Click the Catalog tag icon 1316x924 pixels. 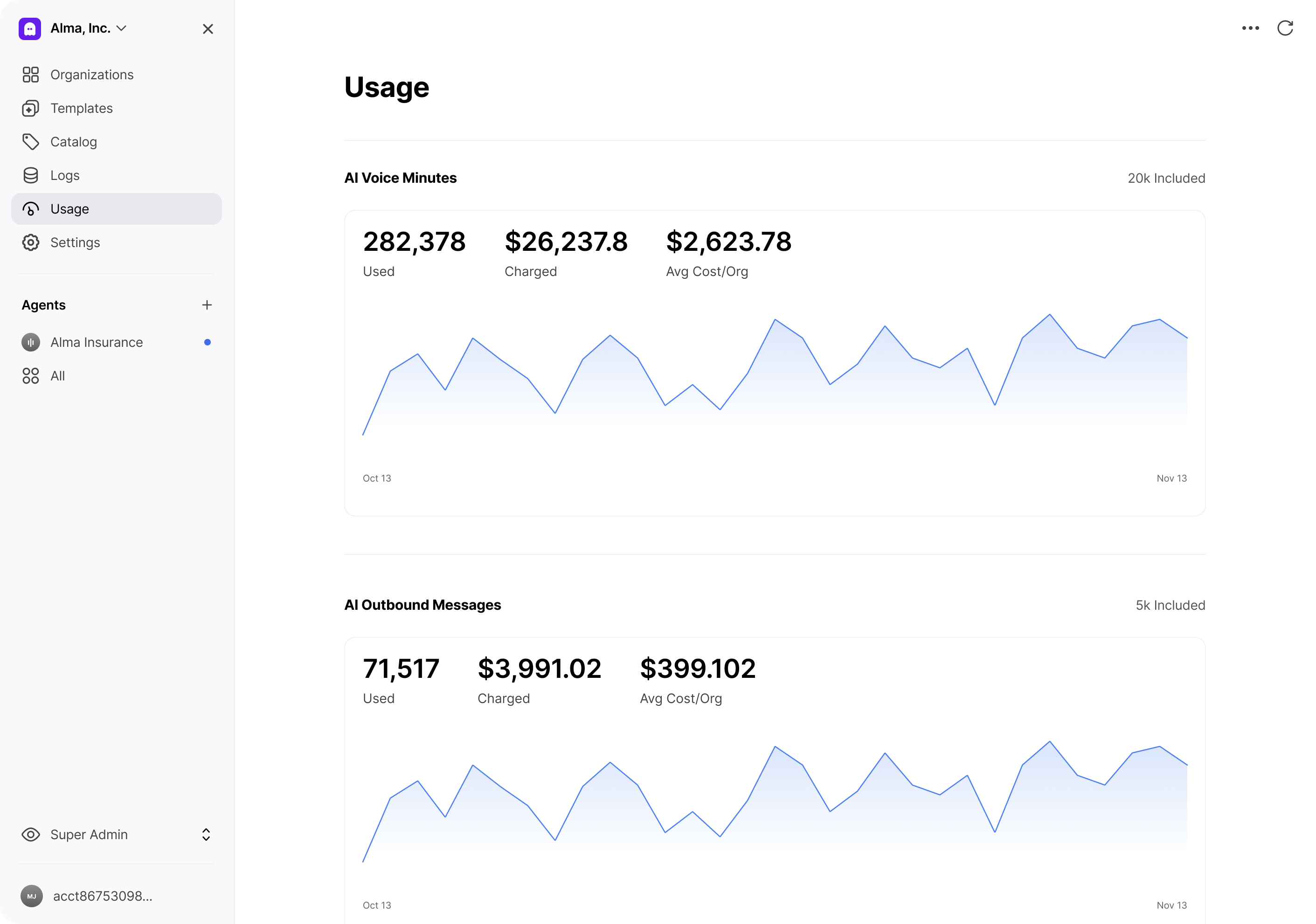click(x=30, y=142)
